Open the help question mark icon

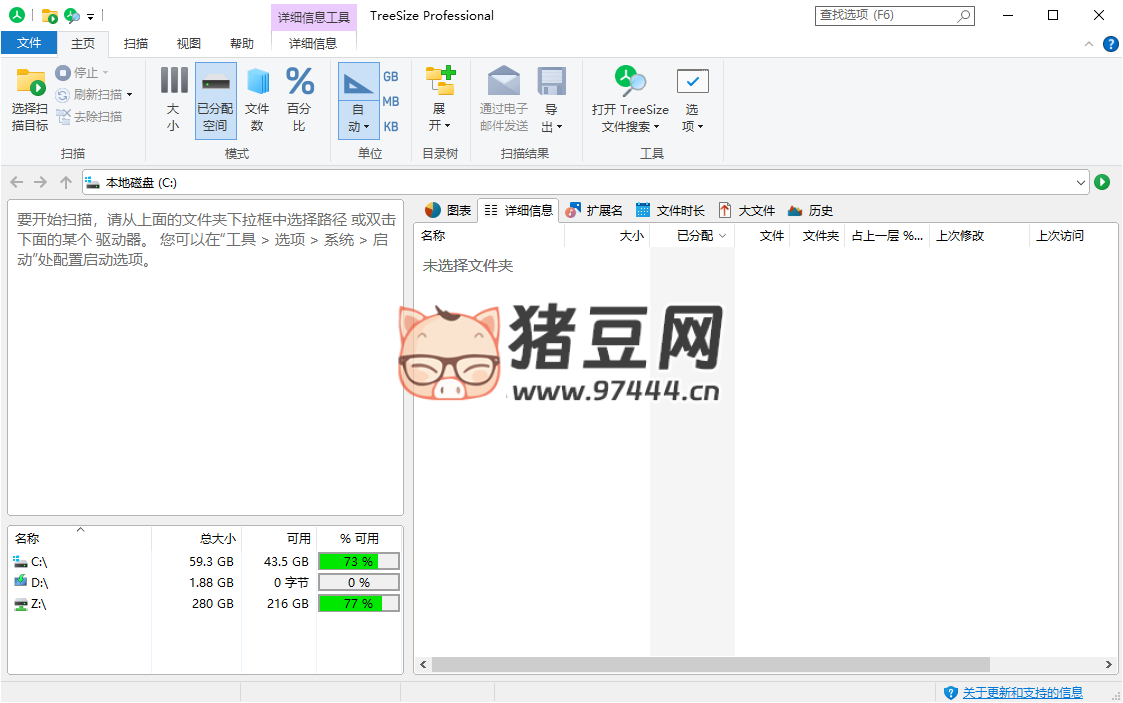tap(1110, 44)
